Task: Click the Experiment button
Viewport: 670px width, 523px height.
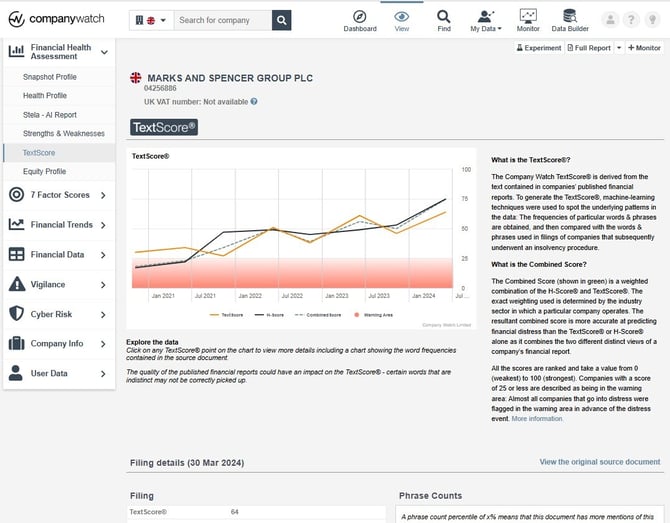Action: click(x=539, y=48)
